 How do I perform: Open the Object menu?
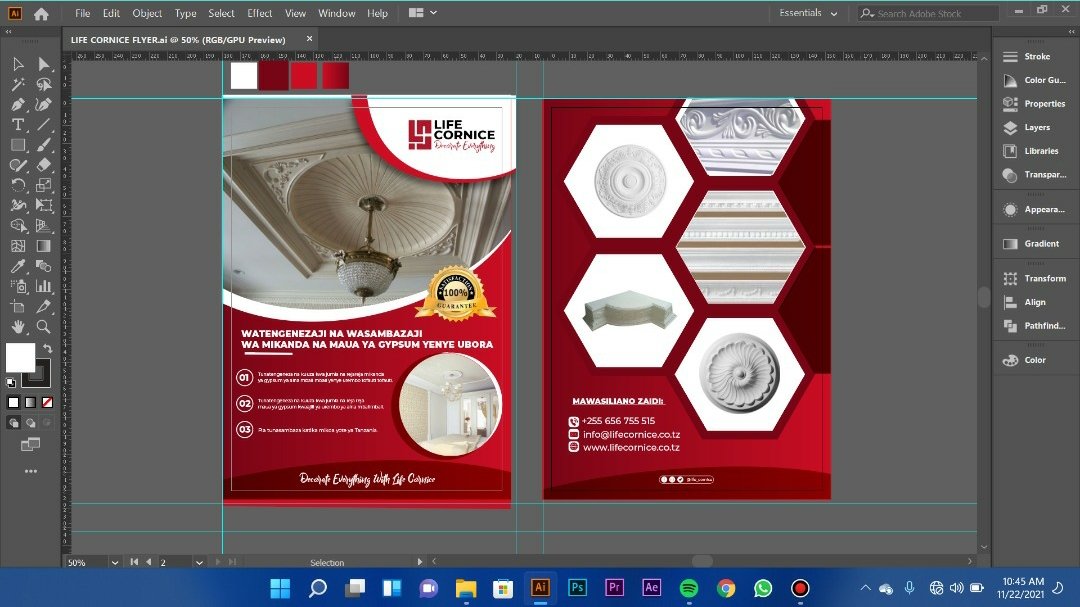[x=147, y=13]
